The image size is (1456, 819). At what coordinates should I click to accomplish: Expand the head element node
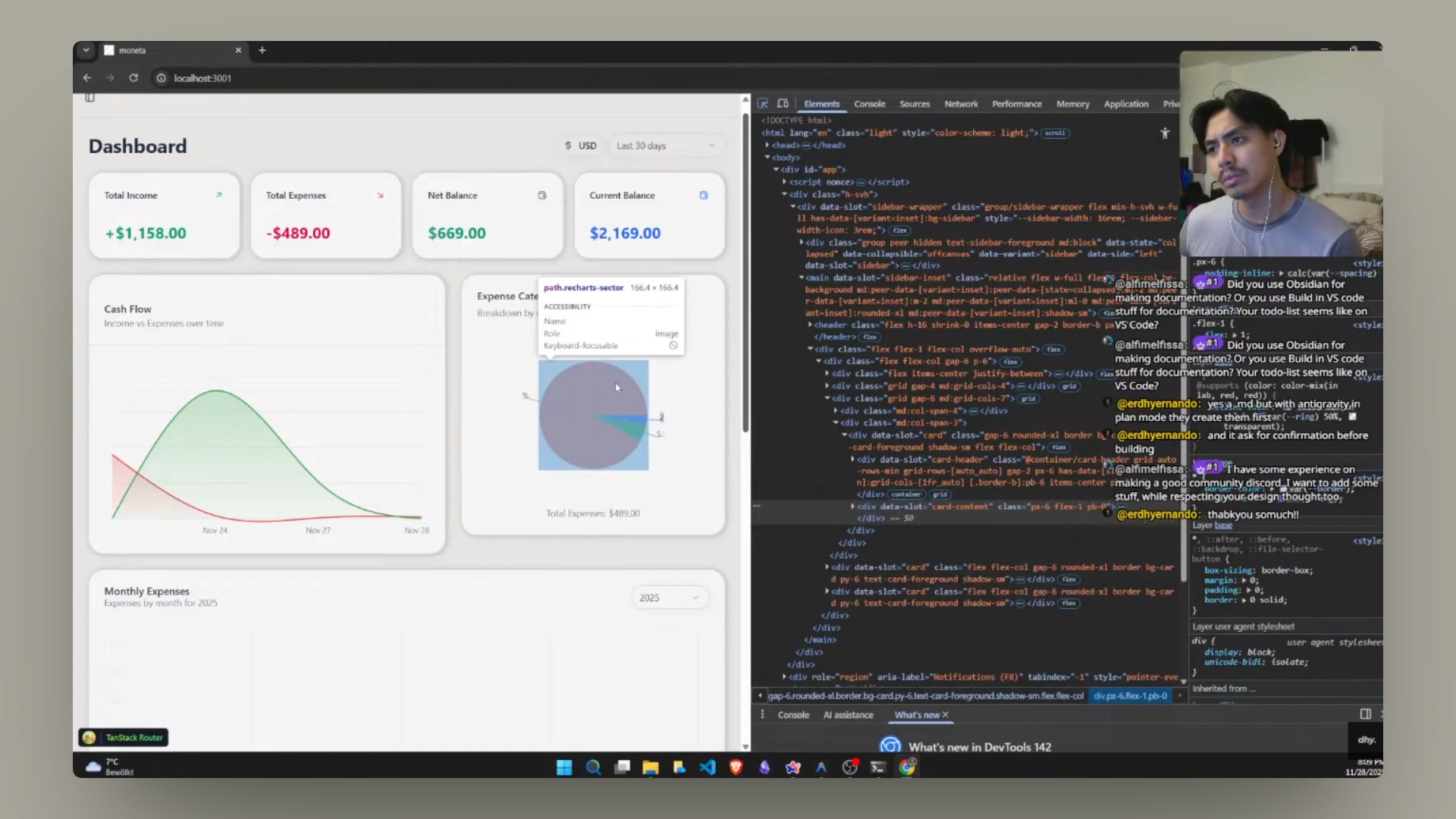(767, 145)
